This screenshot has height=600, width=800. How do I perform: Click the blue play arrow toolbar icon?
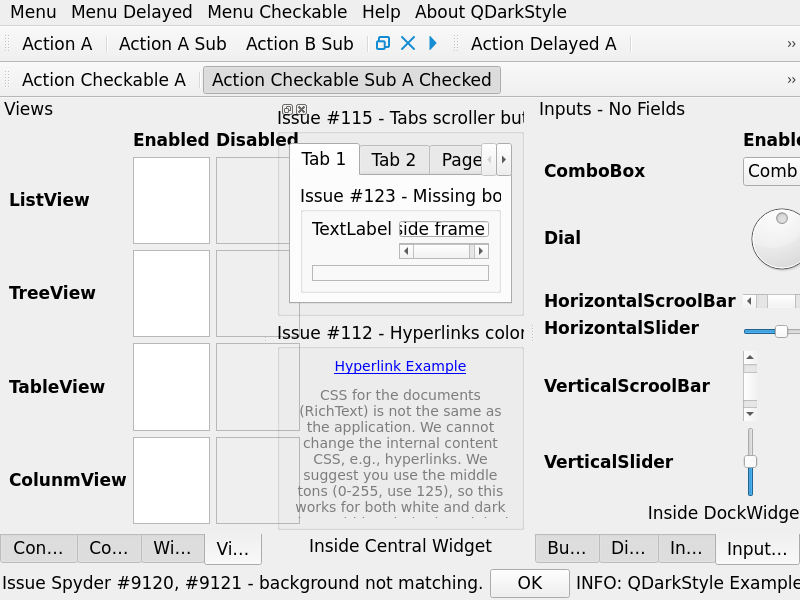click(x=433, y=43)
